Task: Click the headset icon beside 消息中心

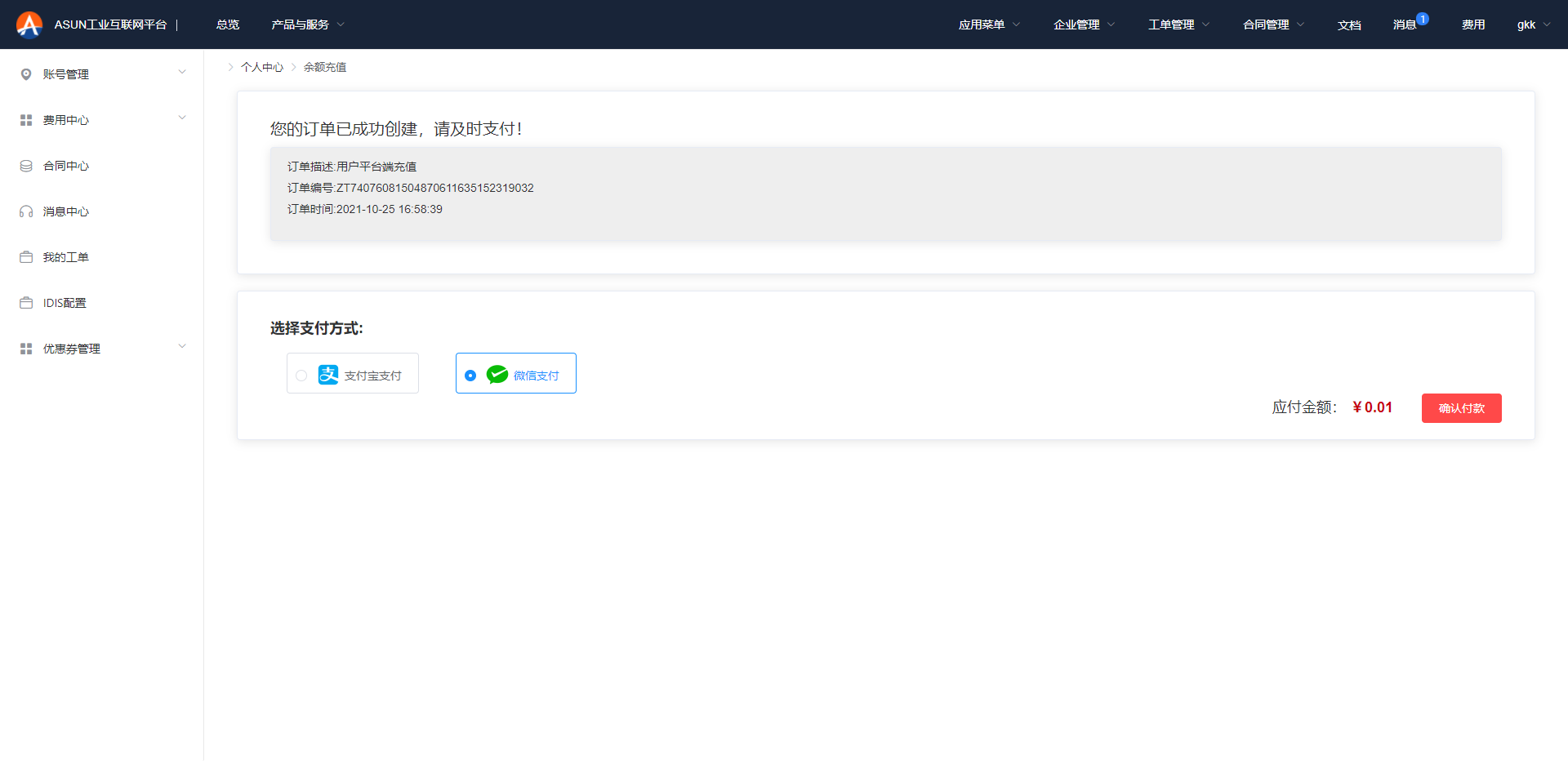Action: coord(26,211)
